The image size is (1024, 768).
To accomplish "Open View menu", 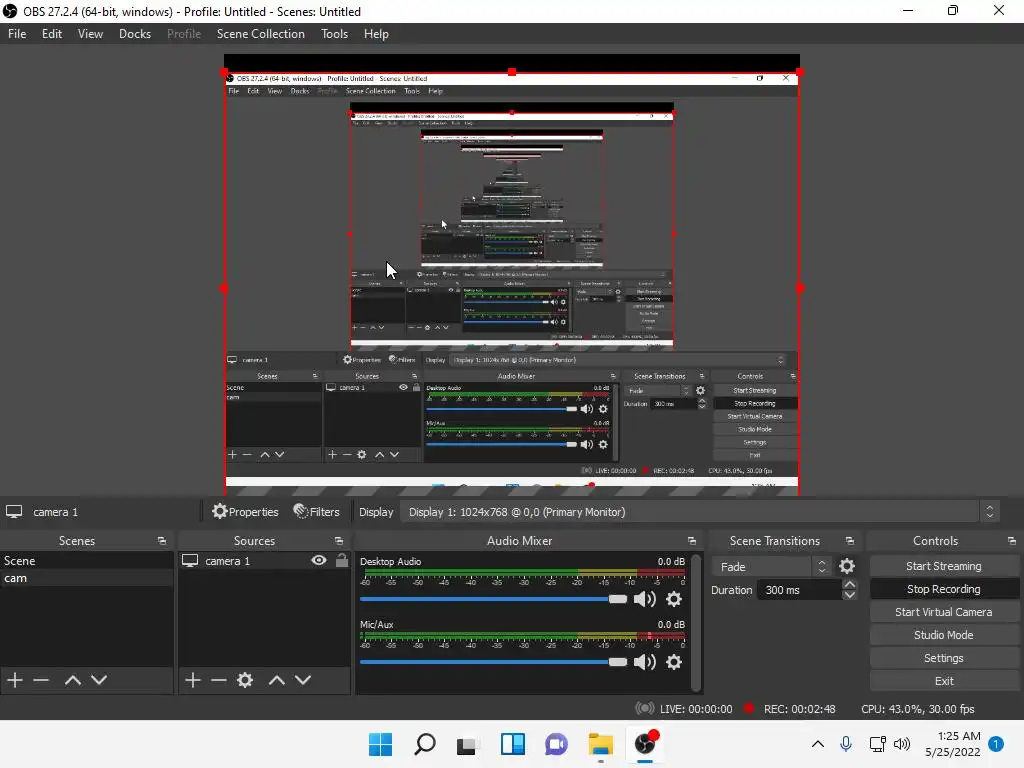I will [90, 34].
